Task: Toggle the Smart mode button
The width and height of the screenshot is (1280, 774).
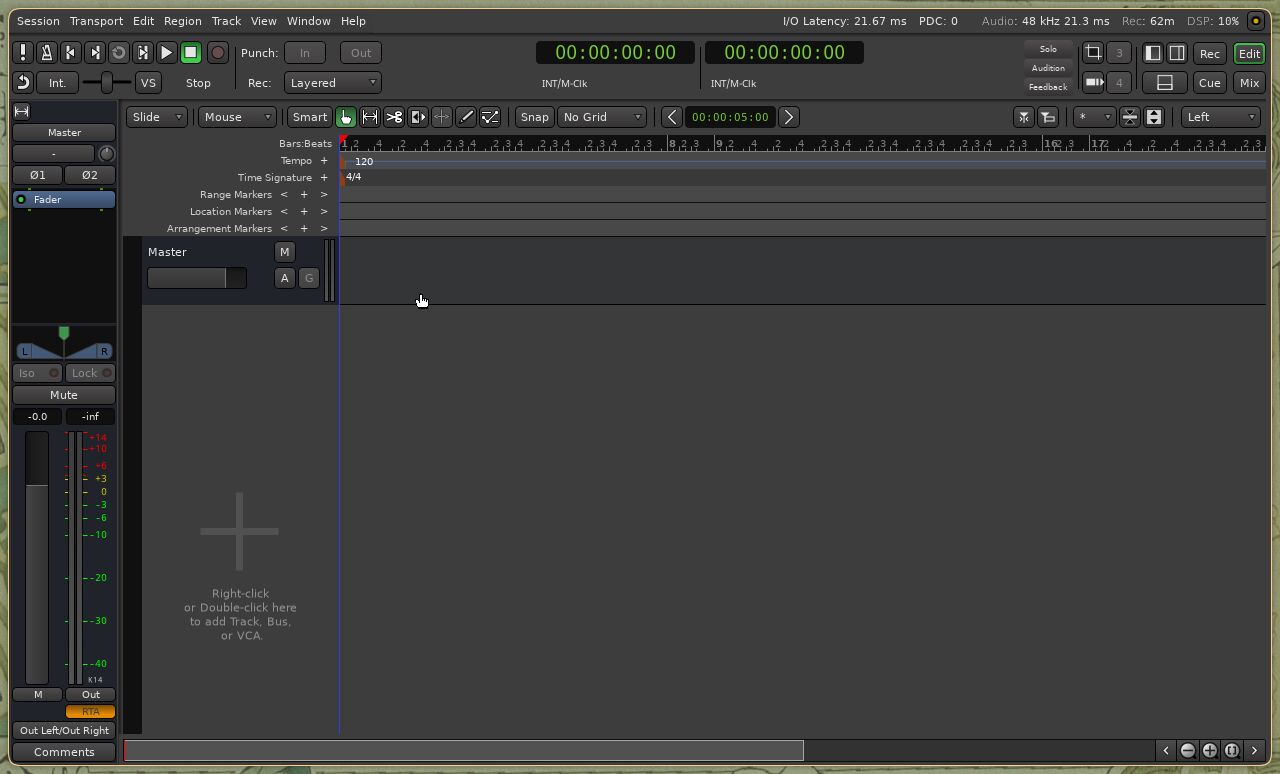Action: pos(309,117)
